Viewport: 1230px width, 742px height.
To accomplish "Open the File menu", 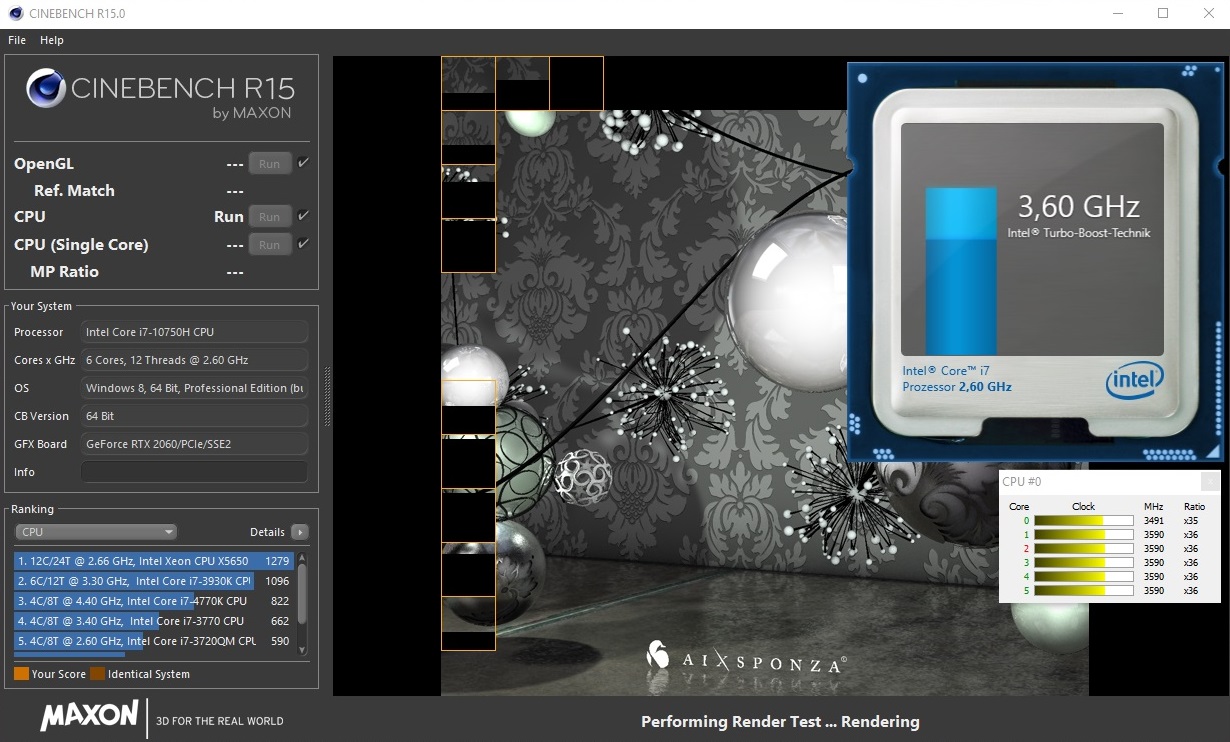I will tap(16, 40).
